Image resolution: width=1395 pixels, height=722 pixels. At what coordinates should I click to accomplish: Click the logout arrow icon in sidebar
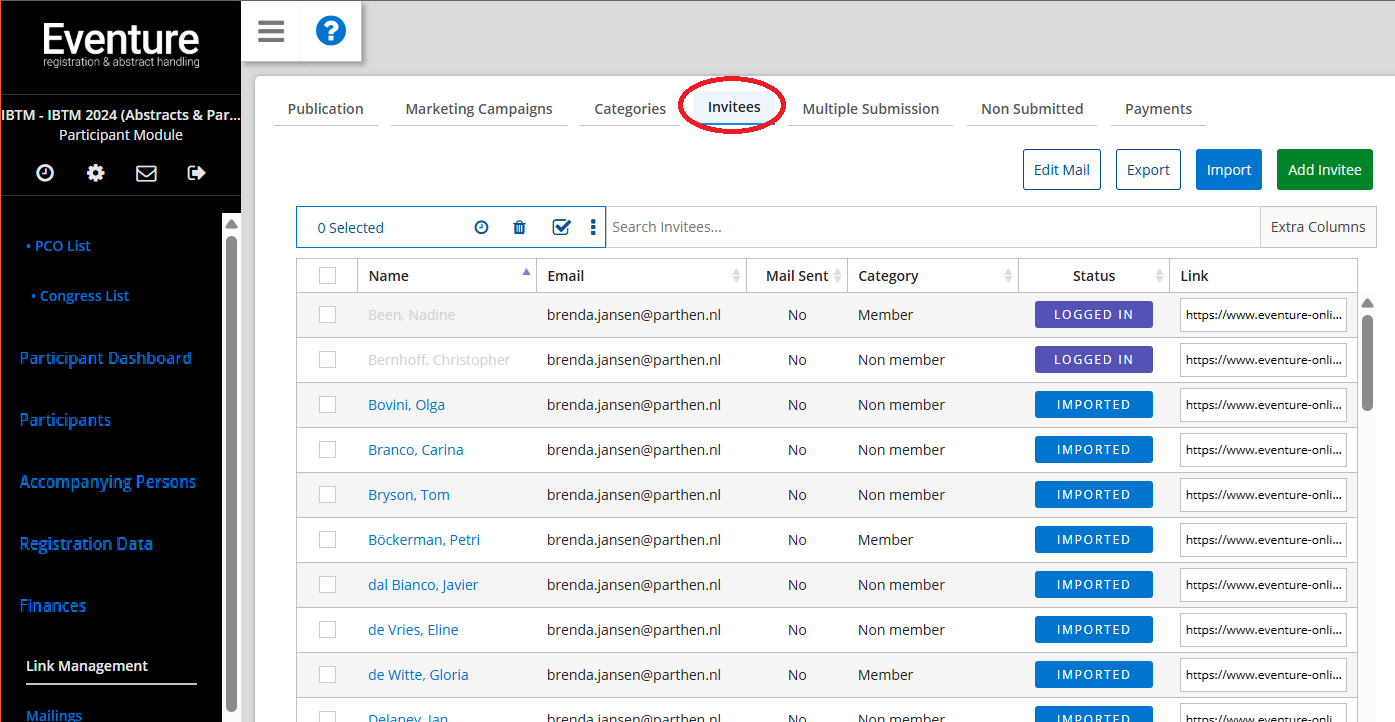196,173
